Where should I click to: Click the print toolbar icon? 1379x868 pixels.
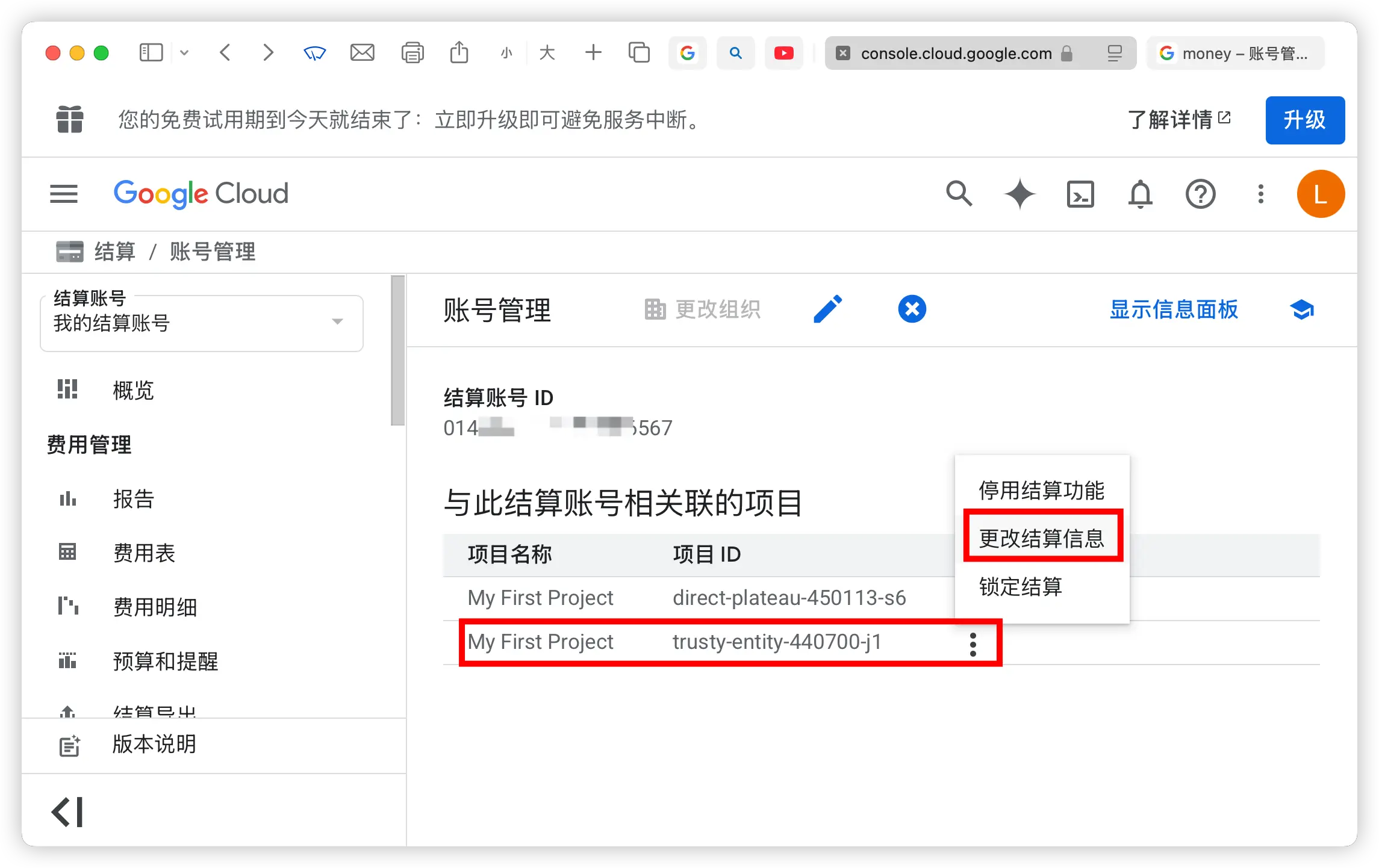coord(412,53)
